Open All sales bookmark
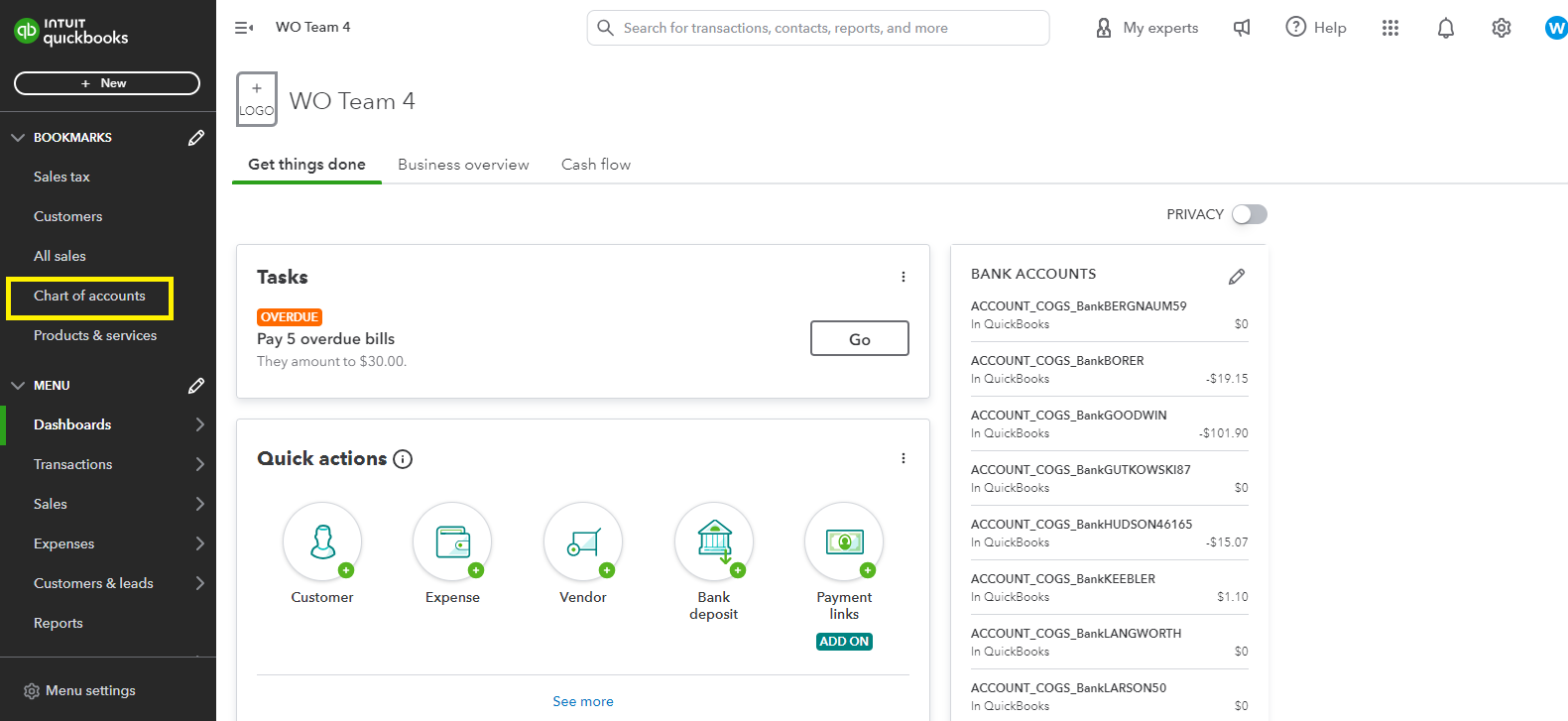This screenshot has width=1568, height=721. 60,256
